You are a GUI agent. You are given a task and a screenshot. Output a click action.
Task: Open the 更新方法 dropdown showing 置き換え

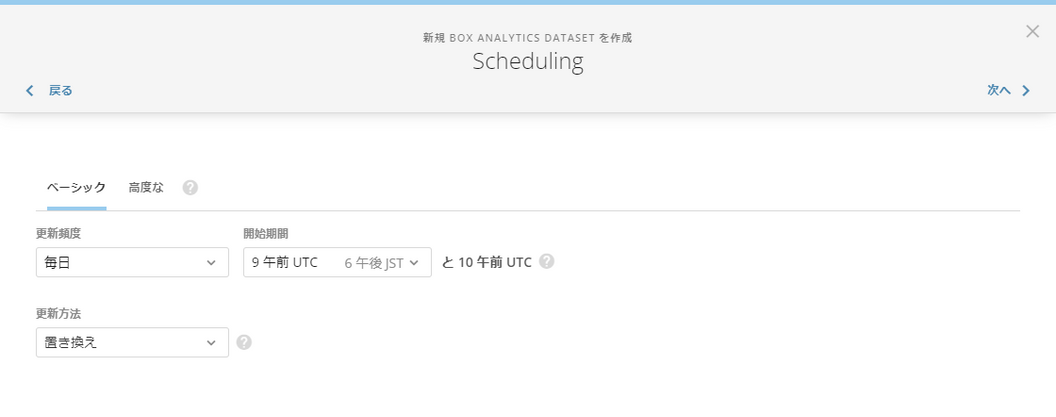coord(132,342)
